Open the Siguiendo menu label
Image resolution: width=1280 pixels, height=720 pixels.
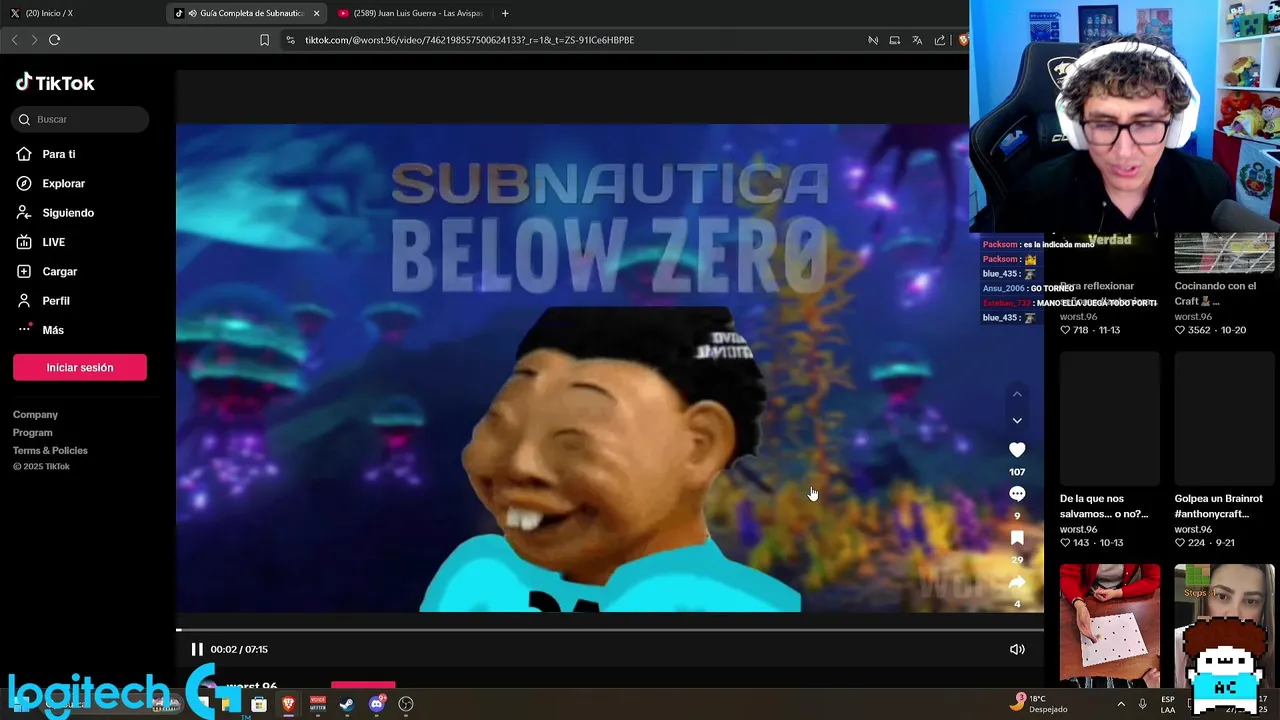point(68,212)
